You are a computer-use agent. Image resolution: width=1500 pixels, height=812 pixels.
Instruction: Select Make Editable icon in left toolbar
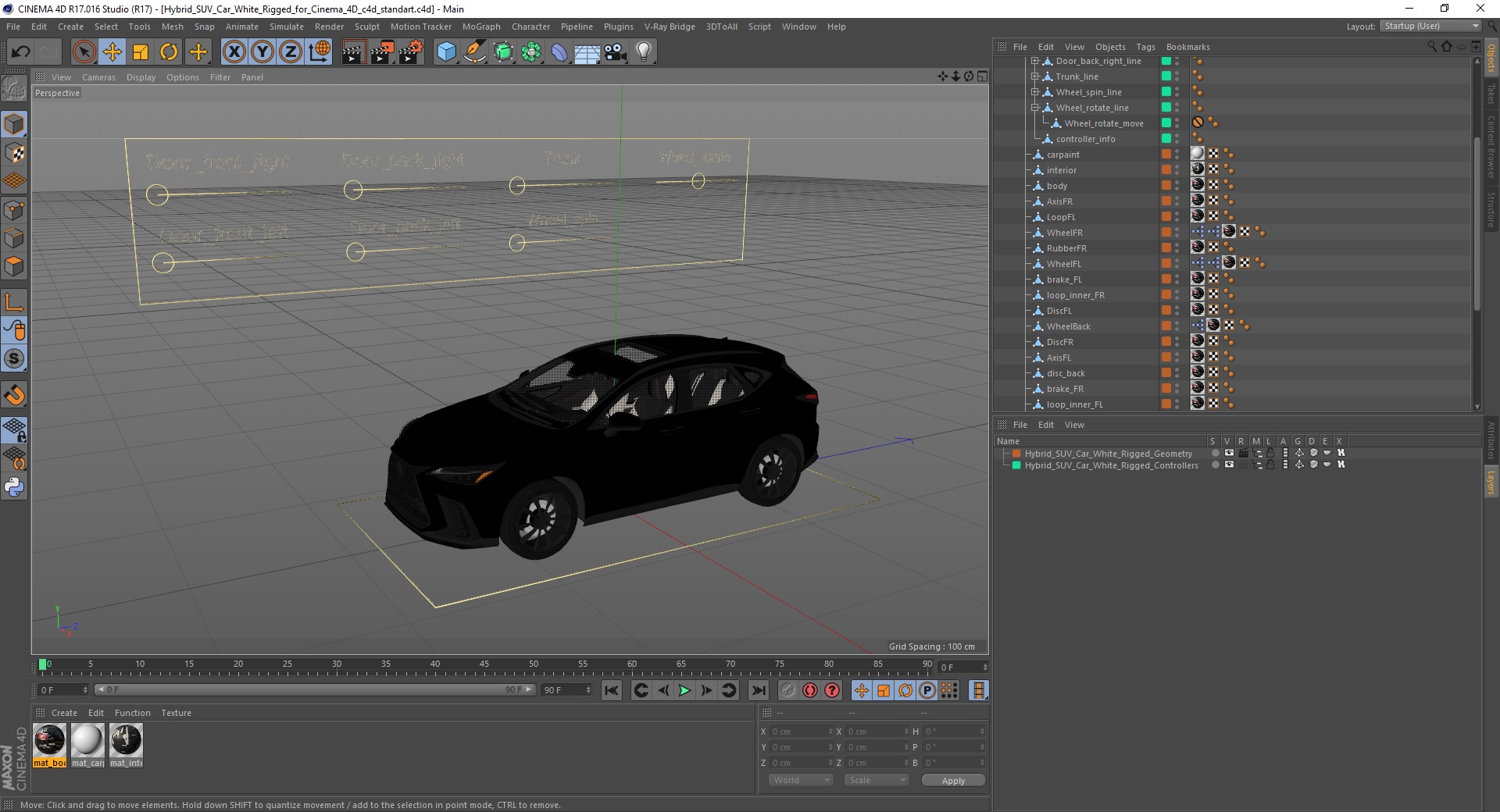pos(14,90)
